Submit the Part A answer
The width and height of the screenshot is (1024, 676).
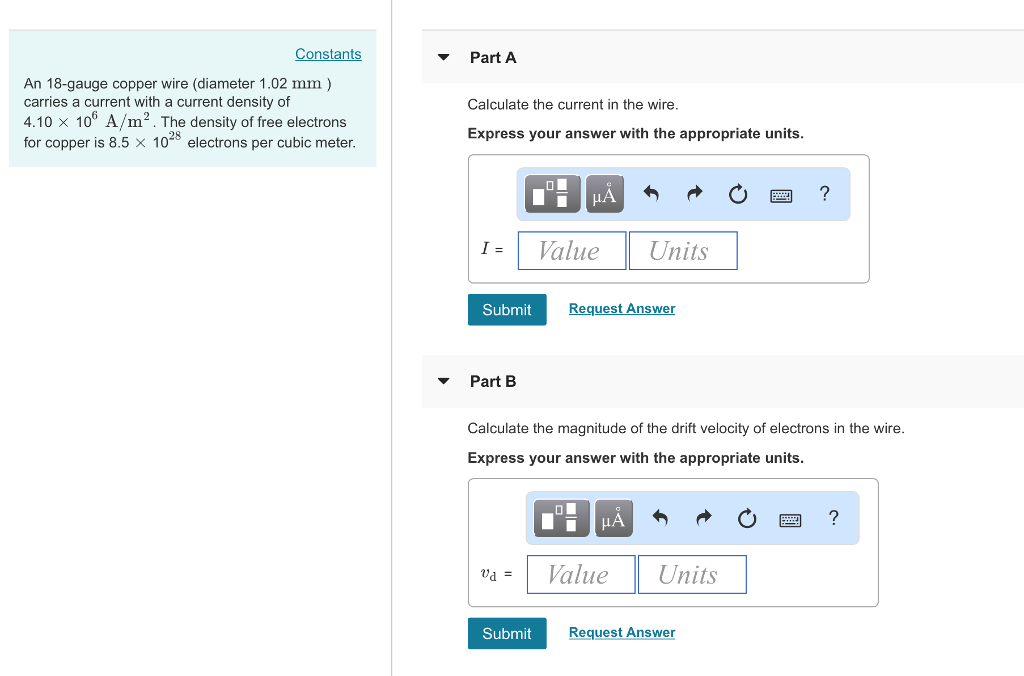point(507,310)
